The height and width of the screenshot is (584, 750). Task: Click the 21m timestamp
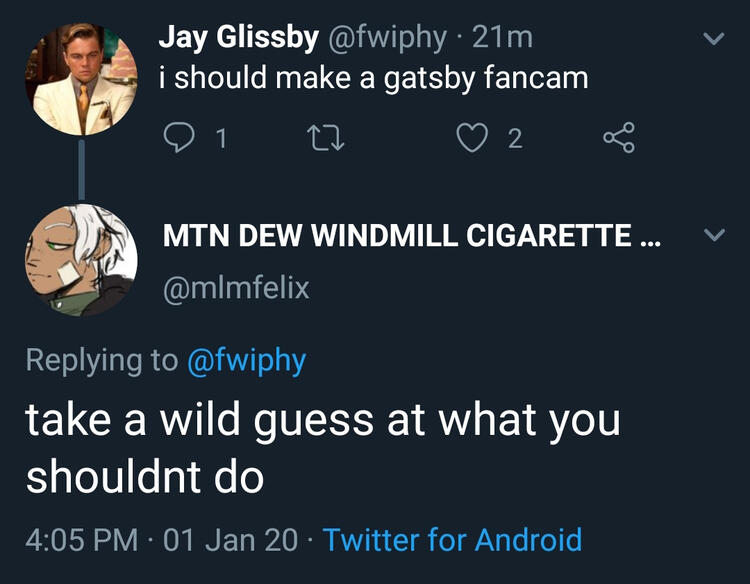502,38
